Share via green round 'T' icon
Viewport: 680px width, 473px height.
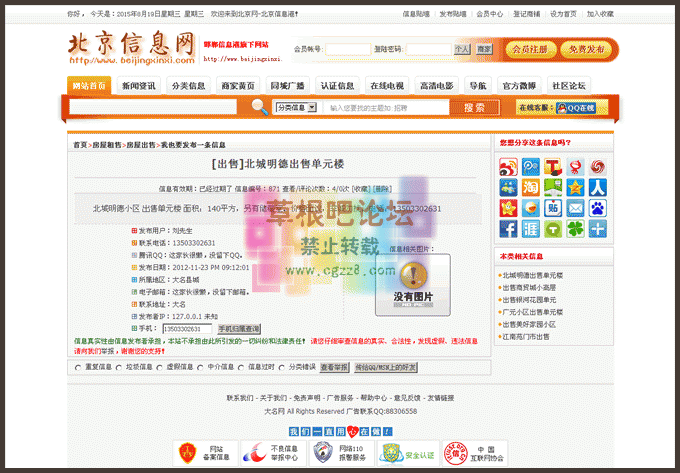click(553, 229)
